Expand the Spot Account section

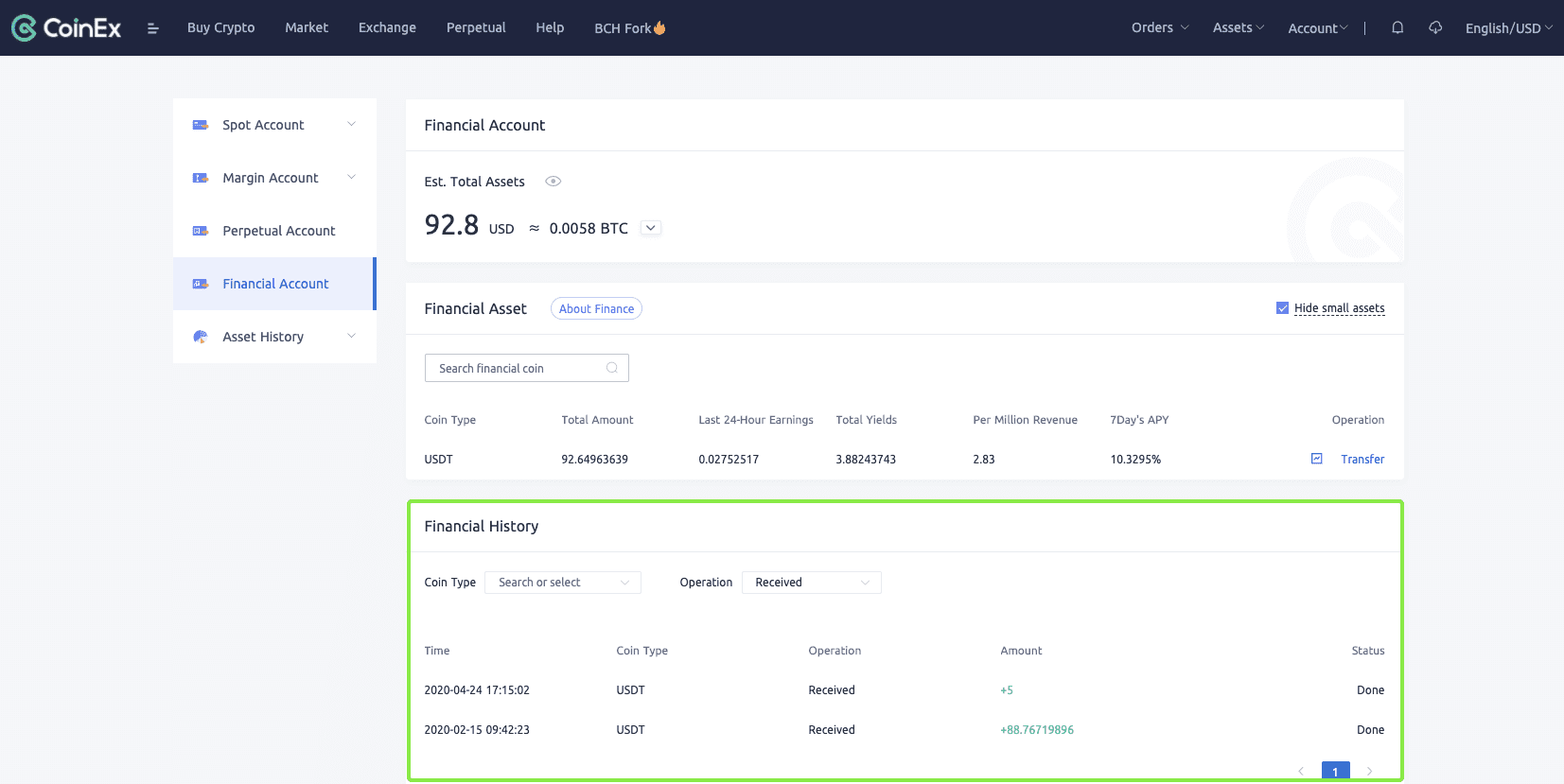tap(351, 124)
